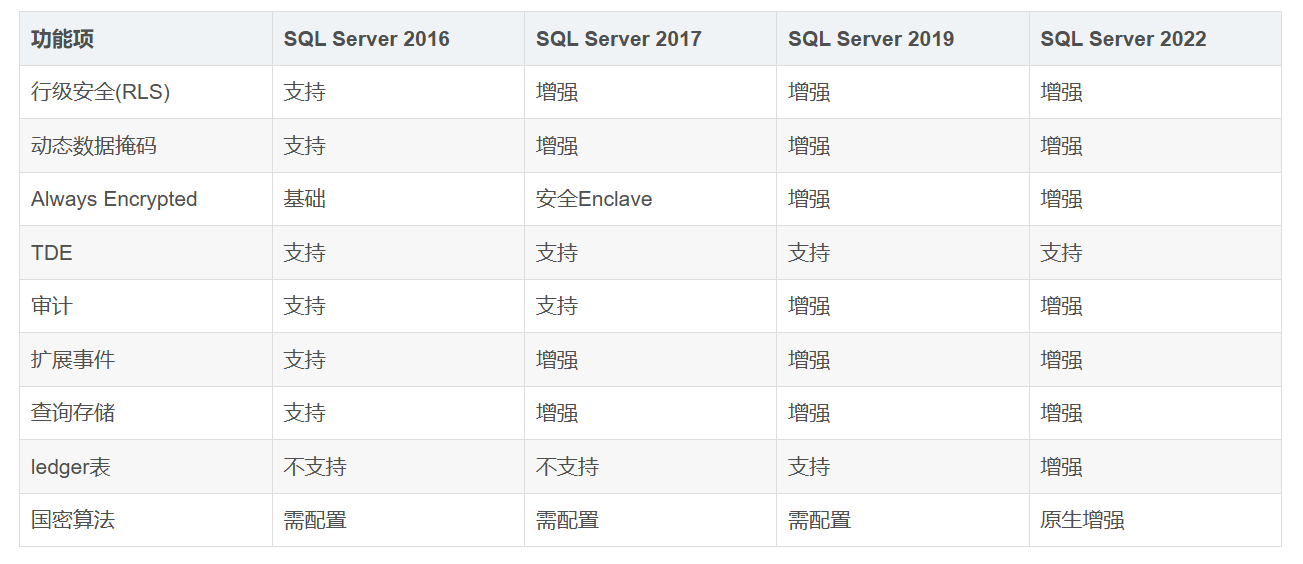Click 增强 in ledger表 row

(1061, 467)
